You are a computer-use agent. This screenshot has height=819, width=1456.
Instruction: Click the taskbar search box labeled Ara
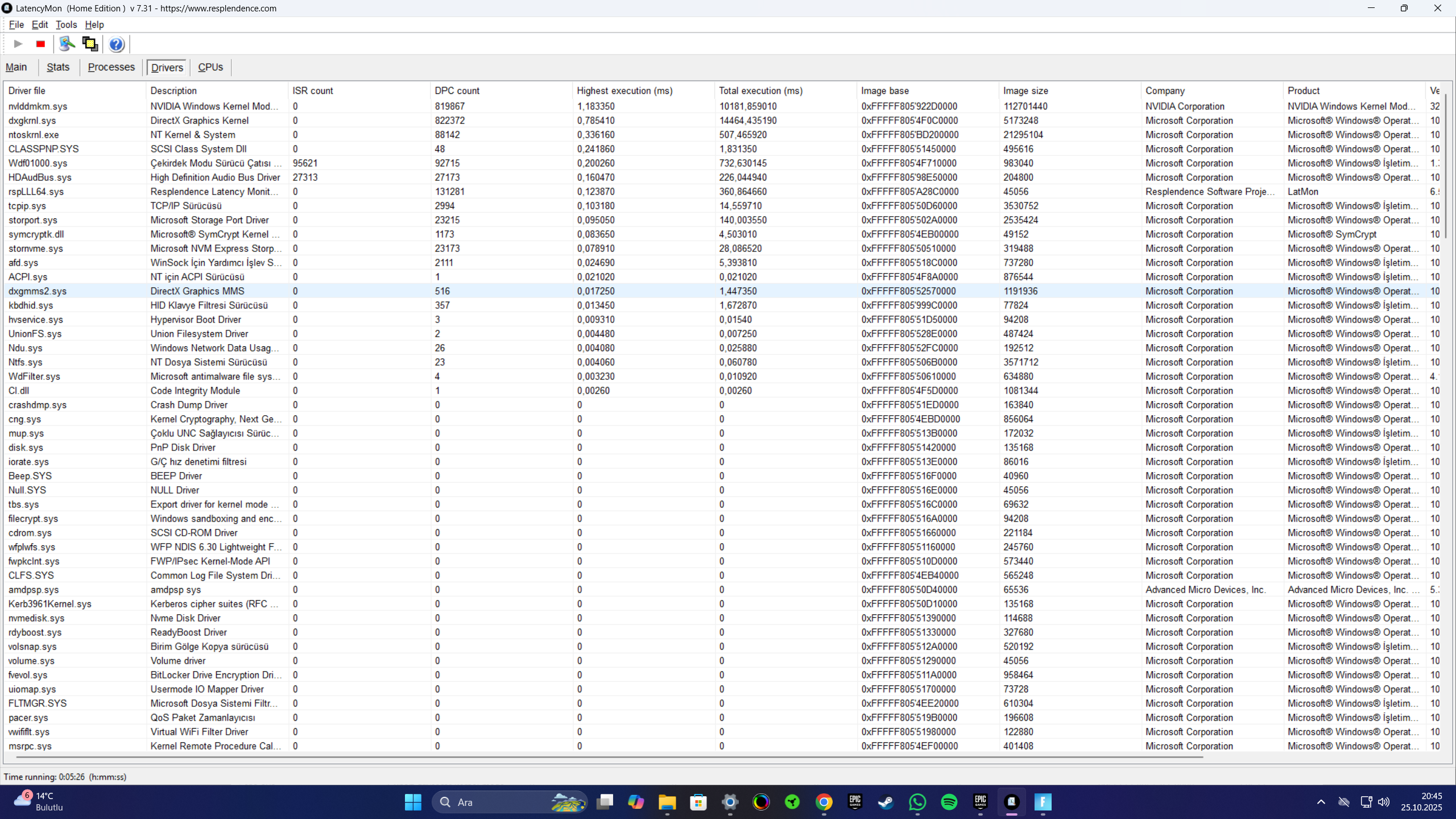click(510, 802)
